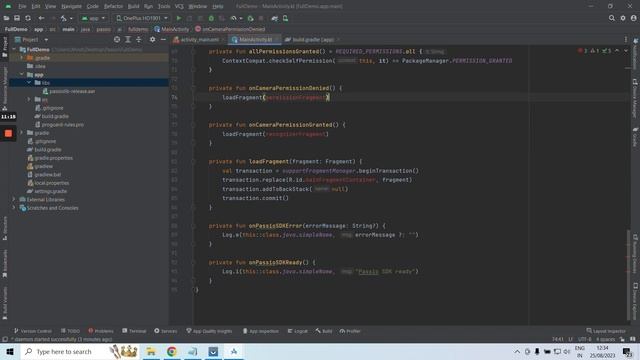This screenshot has width=640, height=360.
Task: Click Sync Project with Gradle elephant icon
Action: (275, 18)
